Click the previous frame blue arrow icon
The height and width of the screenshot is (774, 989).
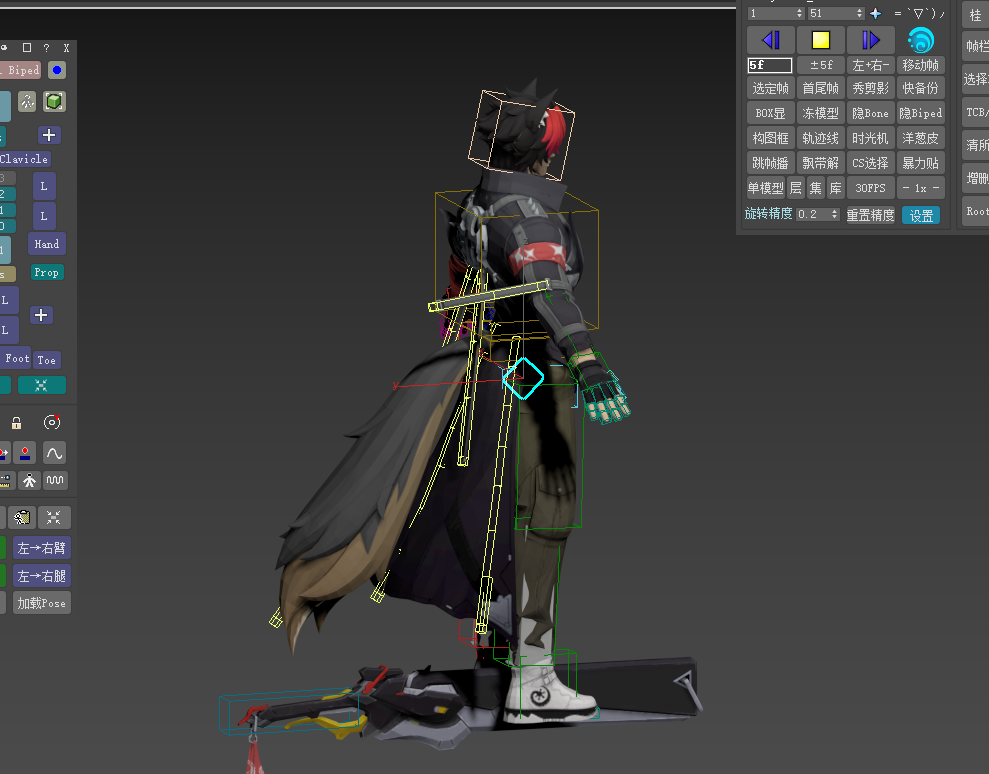[770, 39]
